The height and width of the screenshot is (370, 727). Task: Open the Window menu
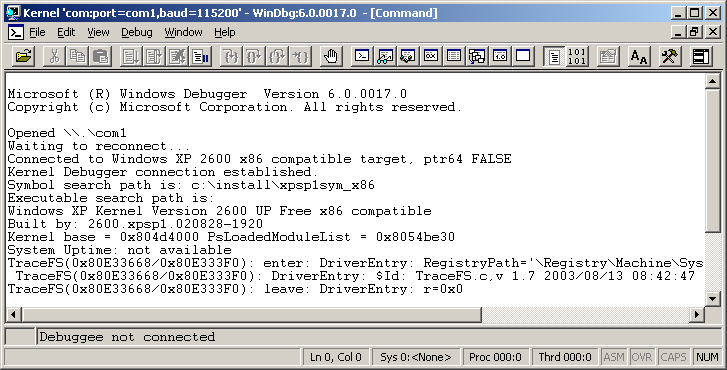(184, 32)
